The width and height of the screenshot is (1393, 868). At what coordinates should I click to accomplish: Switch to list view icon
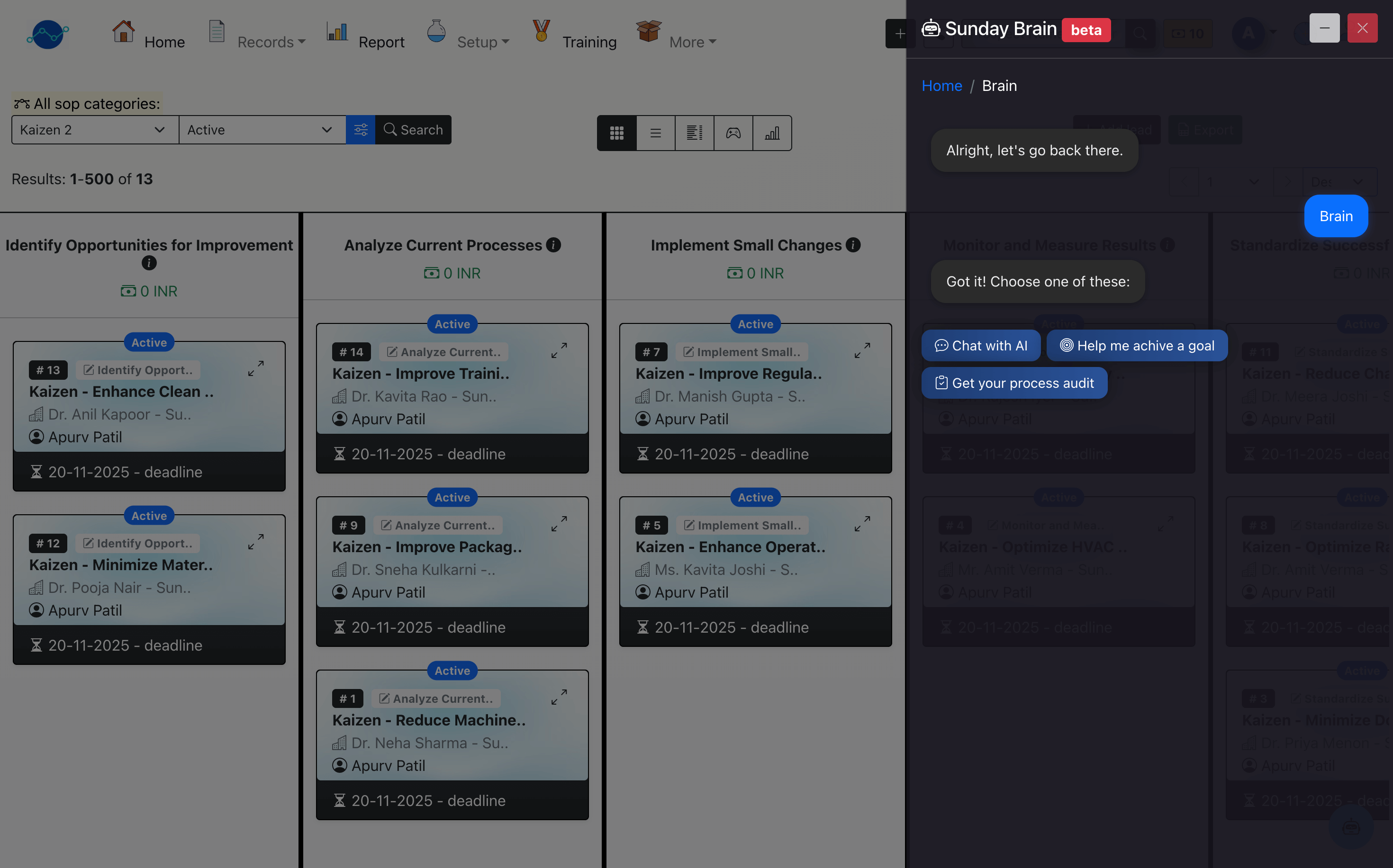(655, 133)
